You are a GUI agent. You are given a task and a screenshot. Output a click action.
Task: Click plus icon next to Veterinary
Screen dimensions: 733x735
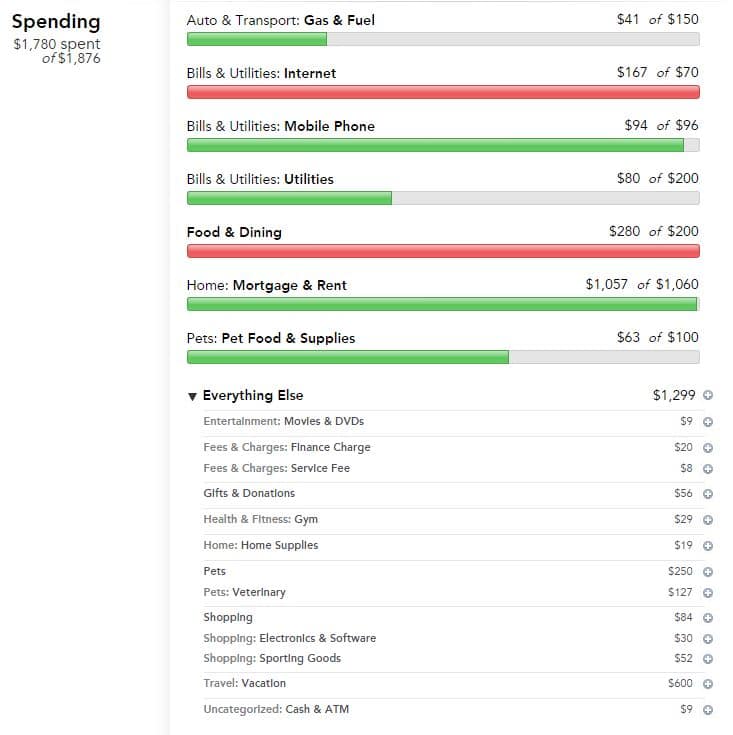tap(708, 593)
